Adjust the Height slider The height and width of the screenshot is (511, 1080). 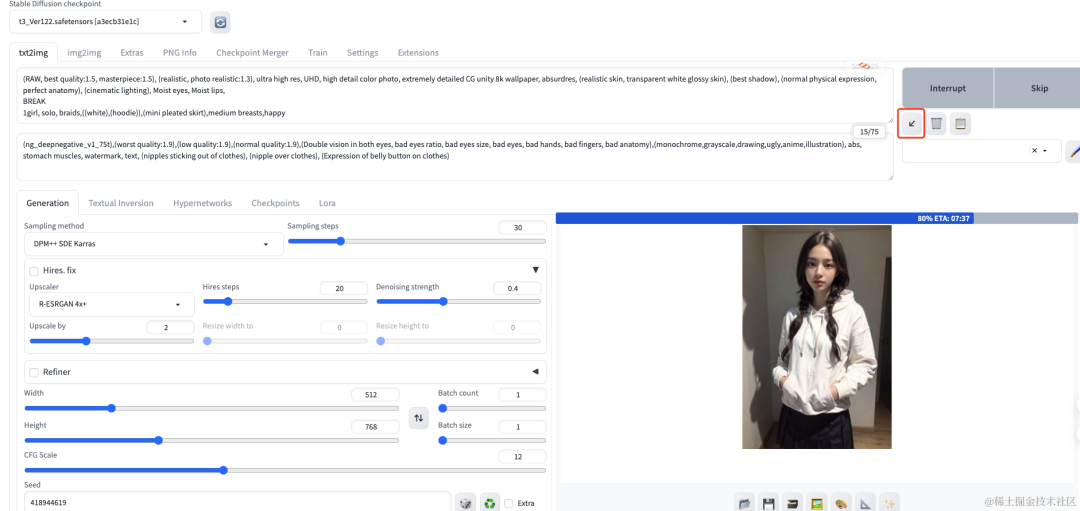(211, 440)
